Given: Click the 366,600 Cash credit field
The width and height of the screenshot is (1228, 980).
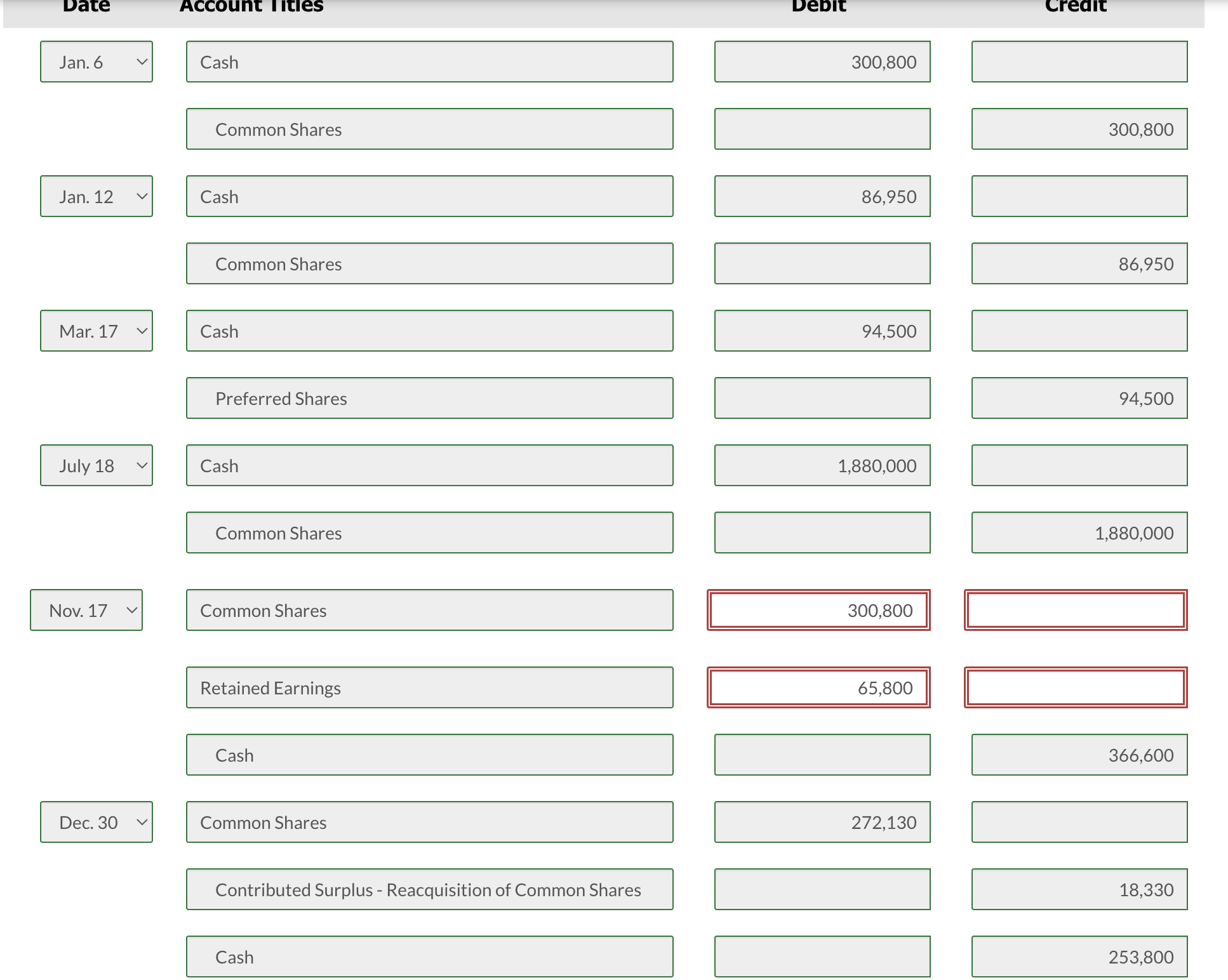Looking at the screenshot, I should coord(1079,755).
